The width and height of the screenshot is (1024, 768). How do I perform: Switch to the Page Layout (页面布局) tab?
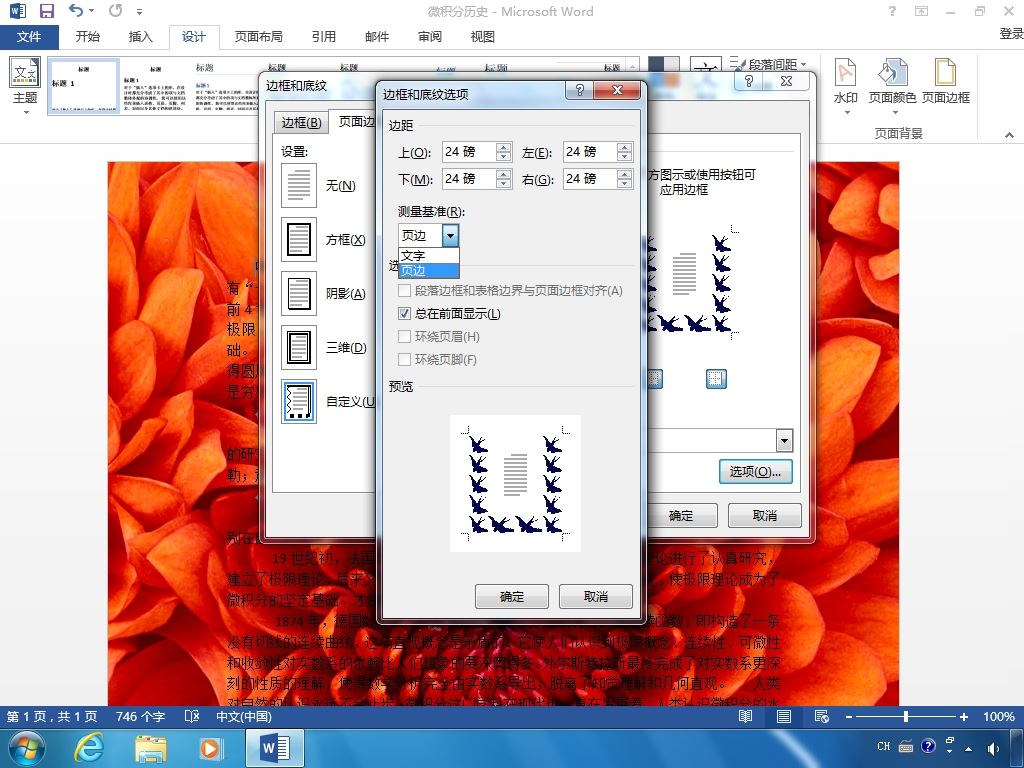pos(259,37)
